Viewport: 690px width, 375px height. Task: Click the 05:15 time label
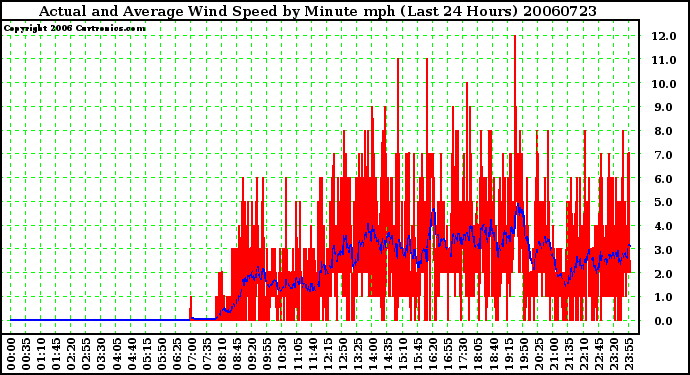point(146,354)
